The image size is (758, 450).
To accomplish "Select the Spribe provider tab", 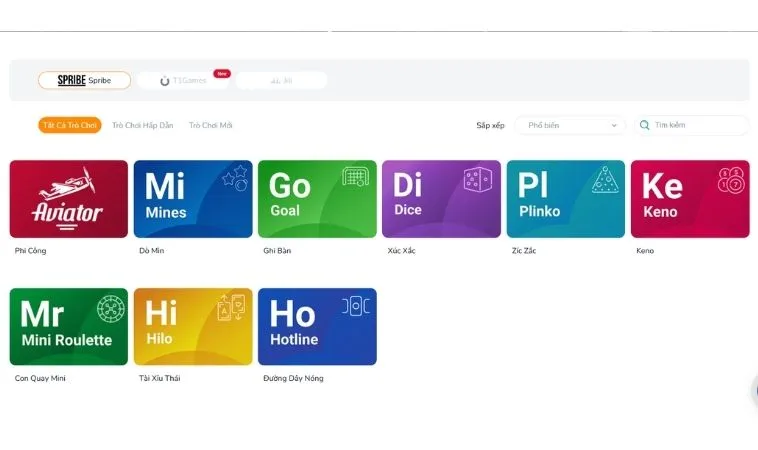I will pyautogui.click(x=84, y=80).
